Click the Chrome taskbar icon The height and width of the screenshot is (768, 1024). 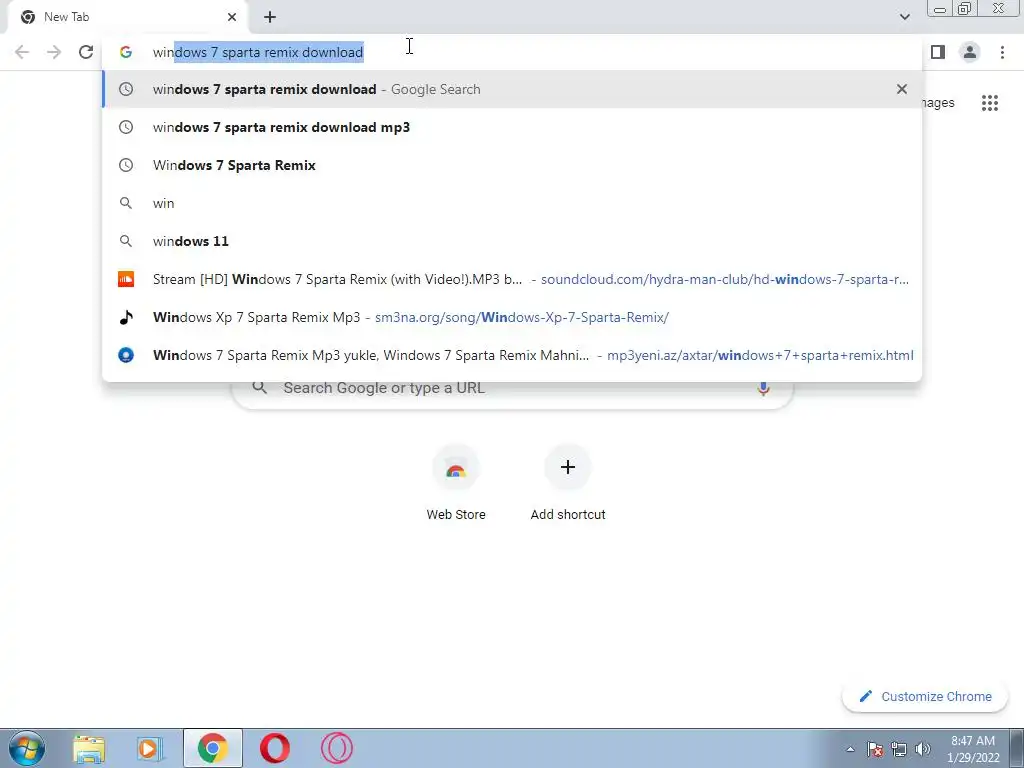click(x=213, y=748)
